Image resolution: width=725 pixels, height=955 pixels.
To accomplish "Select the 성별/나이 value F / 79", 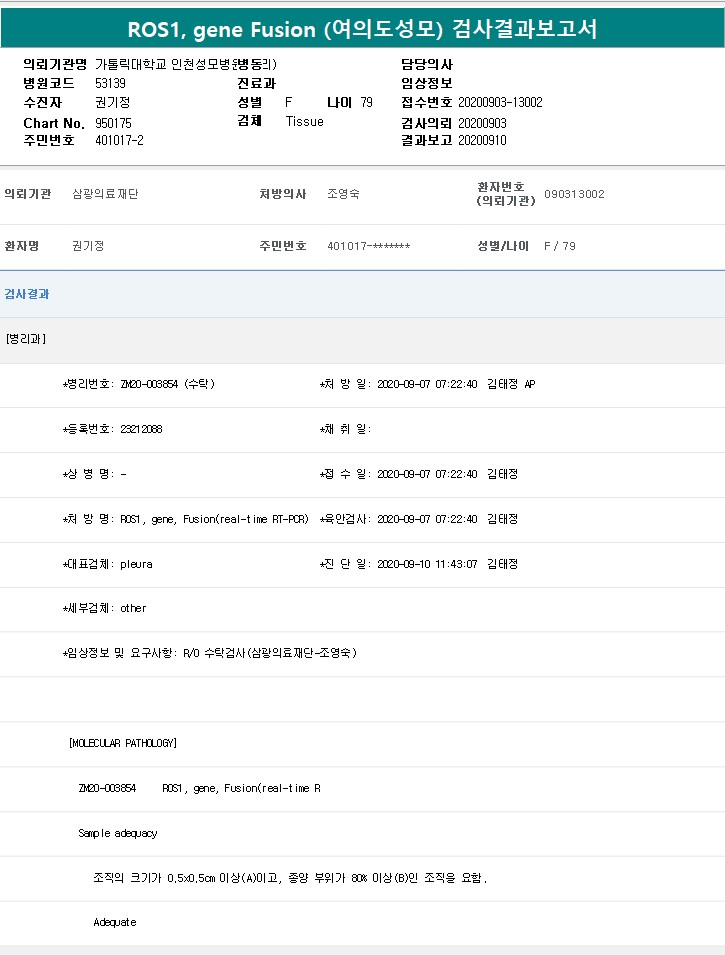I will (560, 246).
